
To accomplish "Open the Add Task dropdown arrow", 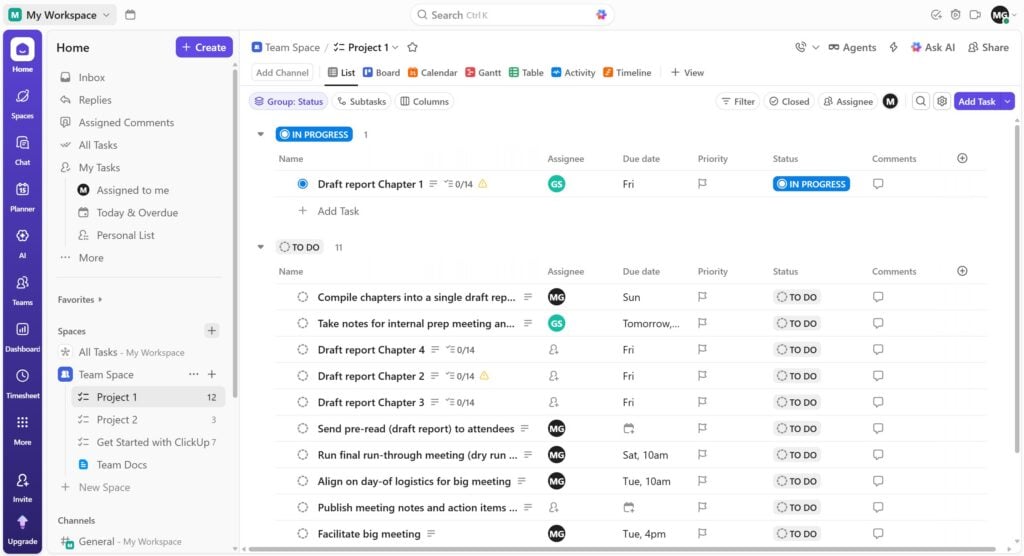I will click(1008, 101).
